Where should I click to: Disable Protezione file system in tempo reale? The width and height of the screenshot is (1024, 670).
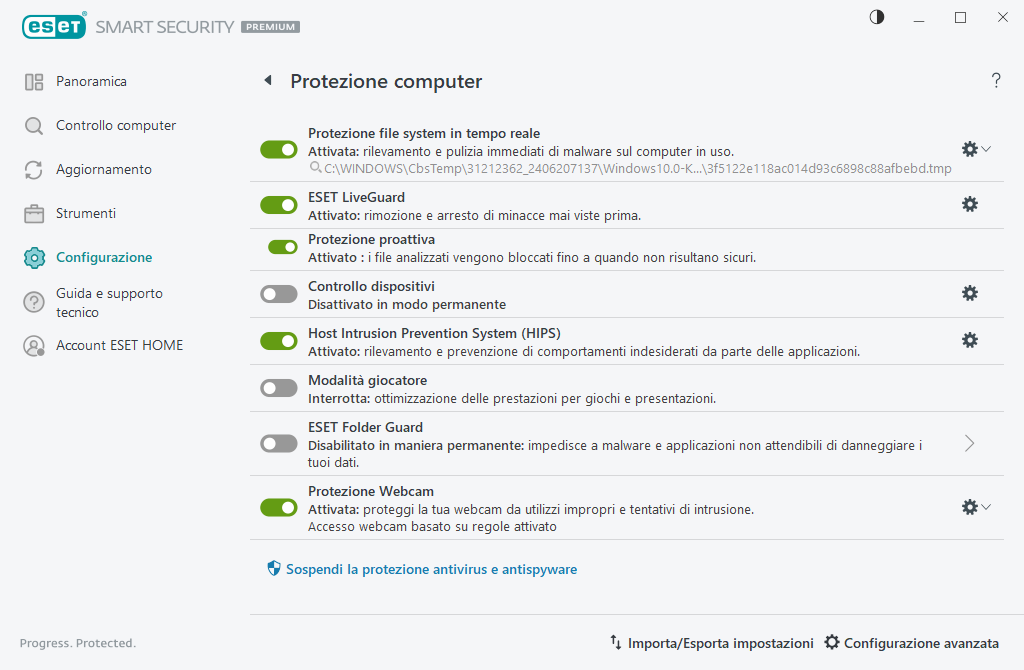[278, 149]
